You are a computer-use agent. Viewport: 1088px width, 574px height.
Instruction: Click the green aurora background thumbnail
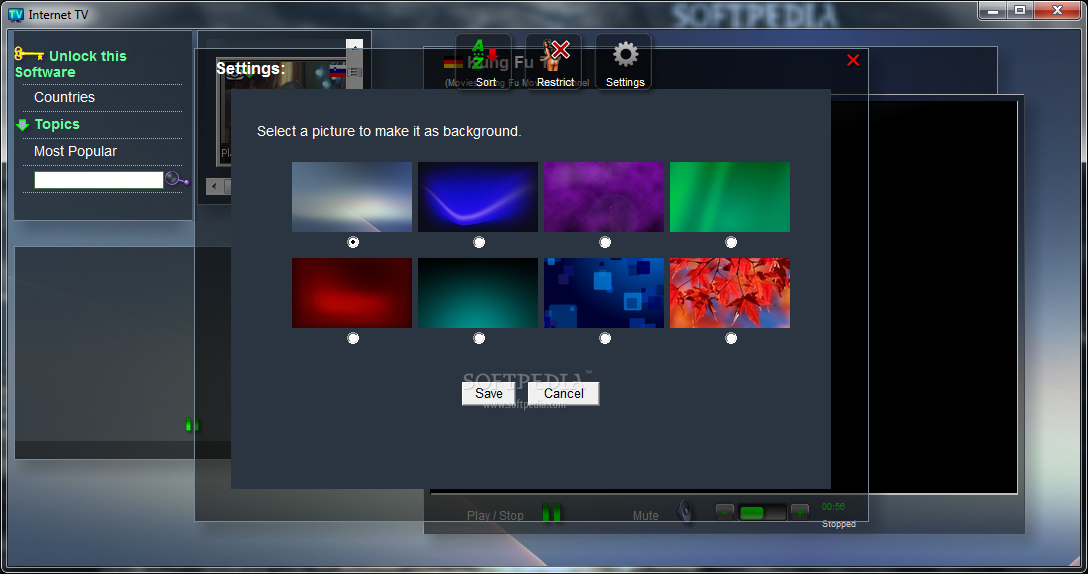[730, 197]
